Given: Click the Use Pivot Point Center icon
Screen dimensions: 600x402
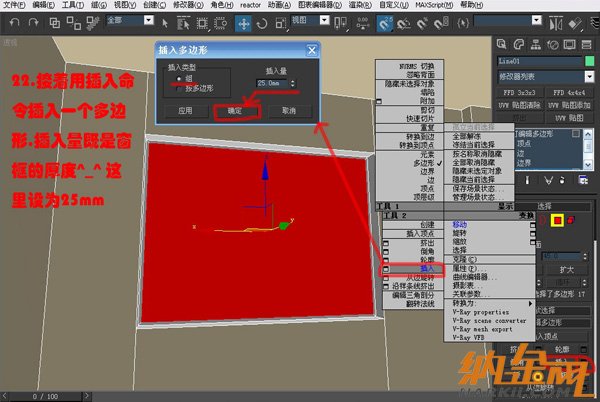Looking at the screenshot, I should (x=340, y=23).
